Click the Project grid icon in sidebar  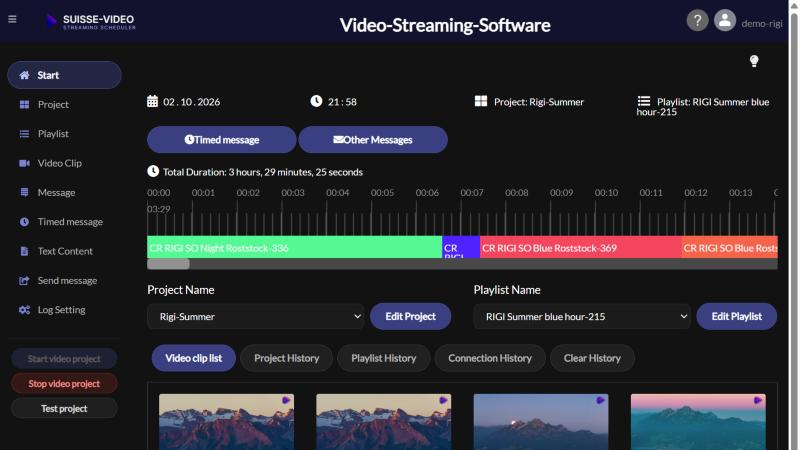click(x=24, y=105)
